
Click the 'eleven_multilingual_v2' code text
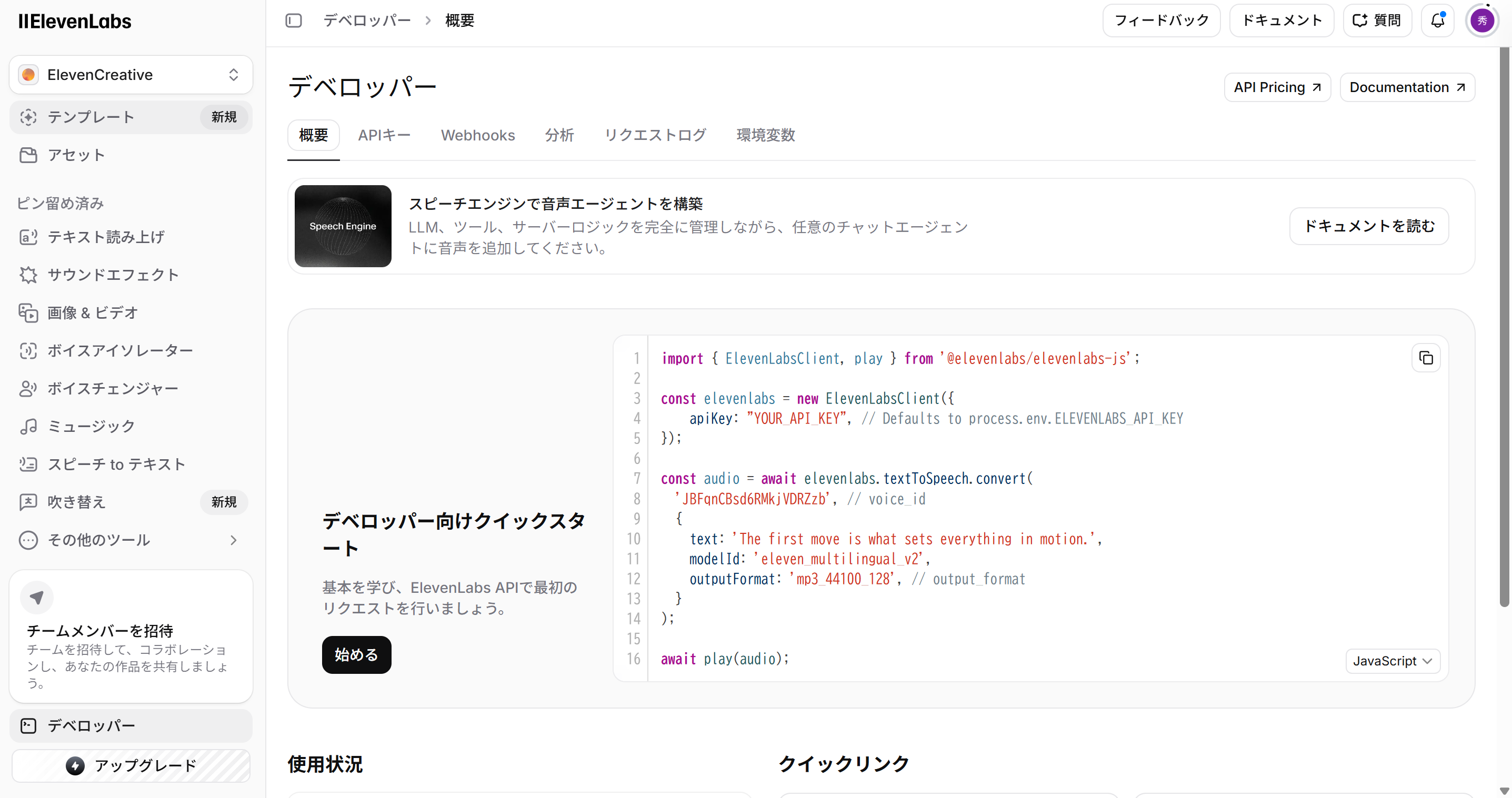coord(838,559)
